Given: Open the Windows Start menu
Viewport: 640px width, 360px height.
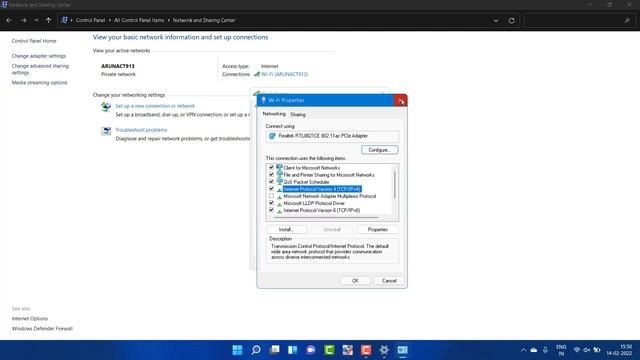Looking at the screenshot, I should click(237, 350).
